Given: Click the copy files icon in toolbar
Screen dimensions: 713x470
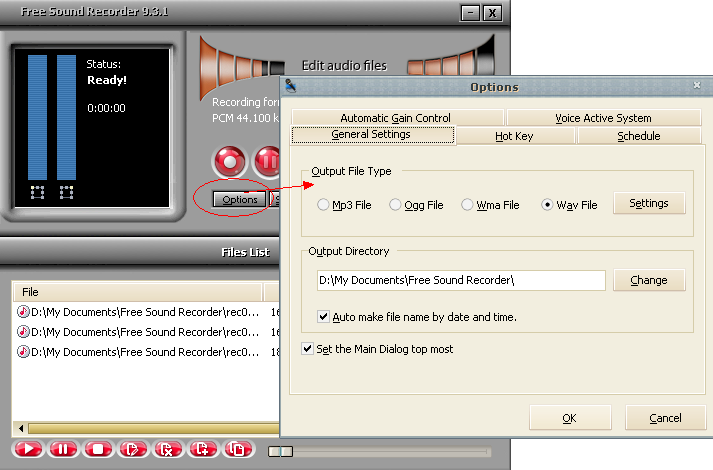Looking at the screenshot, I should tap(238, 449).
